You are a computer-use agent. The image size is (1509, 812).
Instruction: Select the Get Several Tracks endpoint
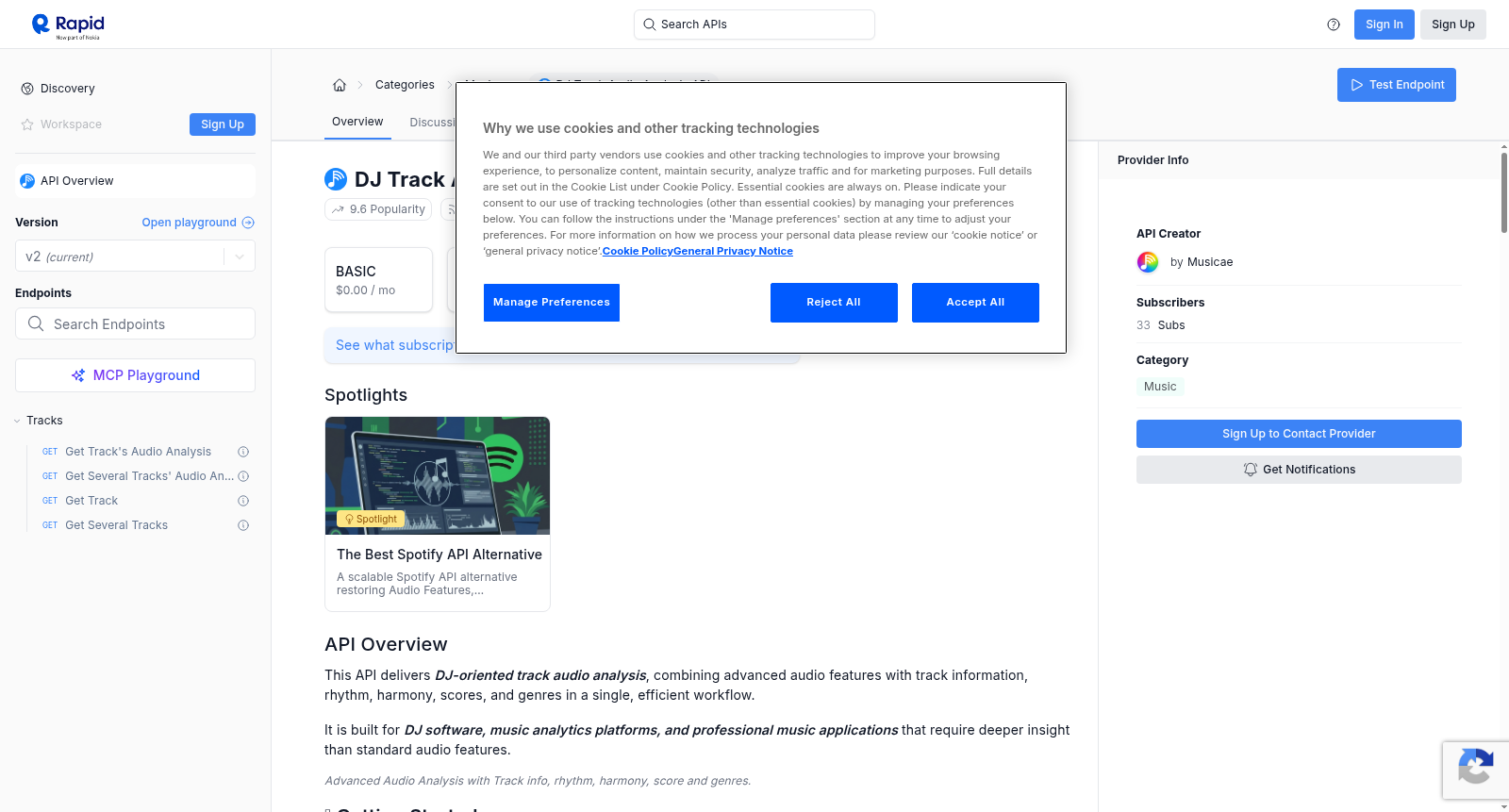(116, 525)
